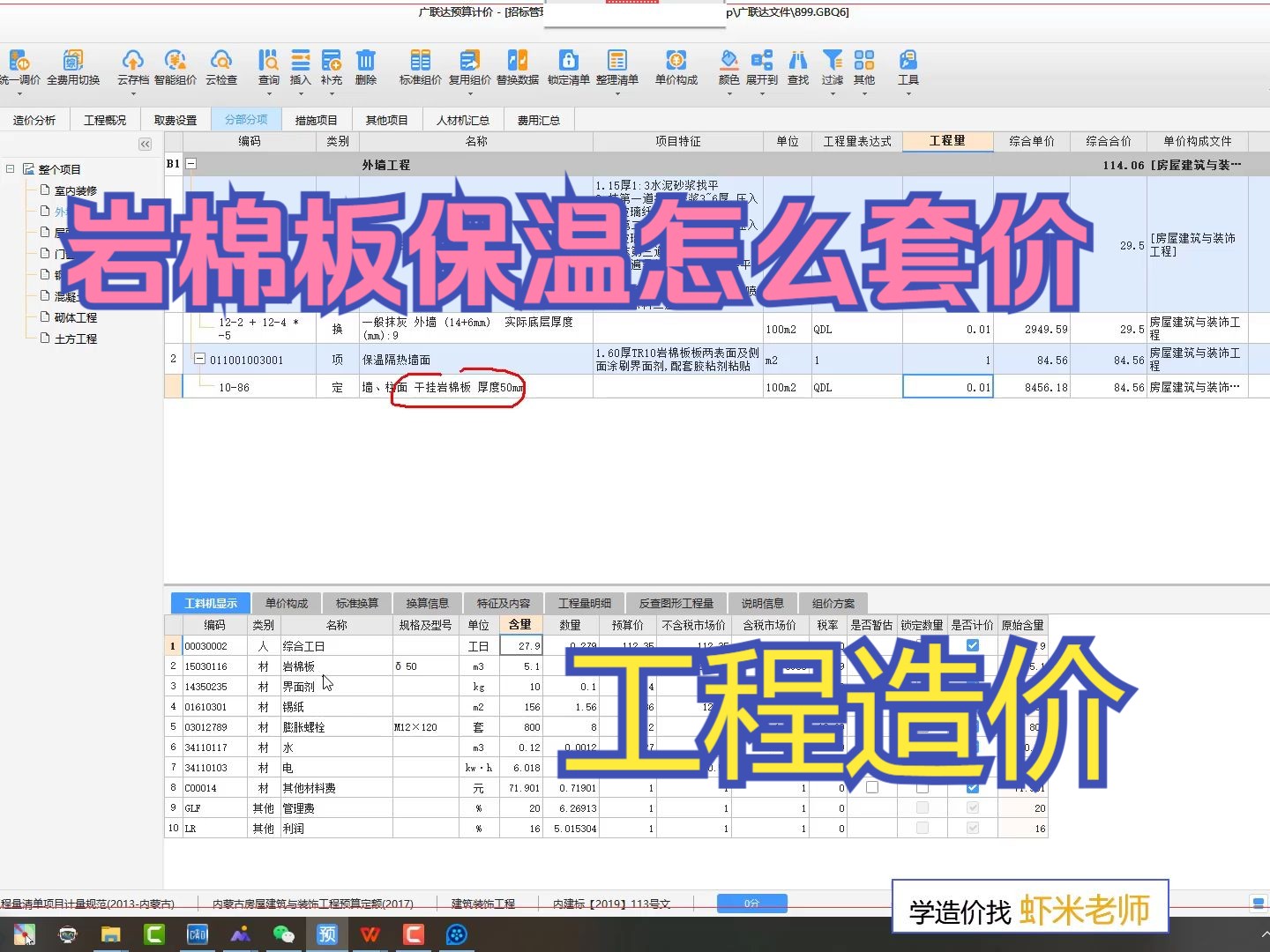Click the 颜色 paint bucket icon
The image size is (1270, 952).
[x=728, y=61]
